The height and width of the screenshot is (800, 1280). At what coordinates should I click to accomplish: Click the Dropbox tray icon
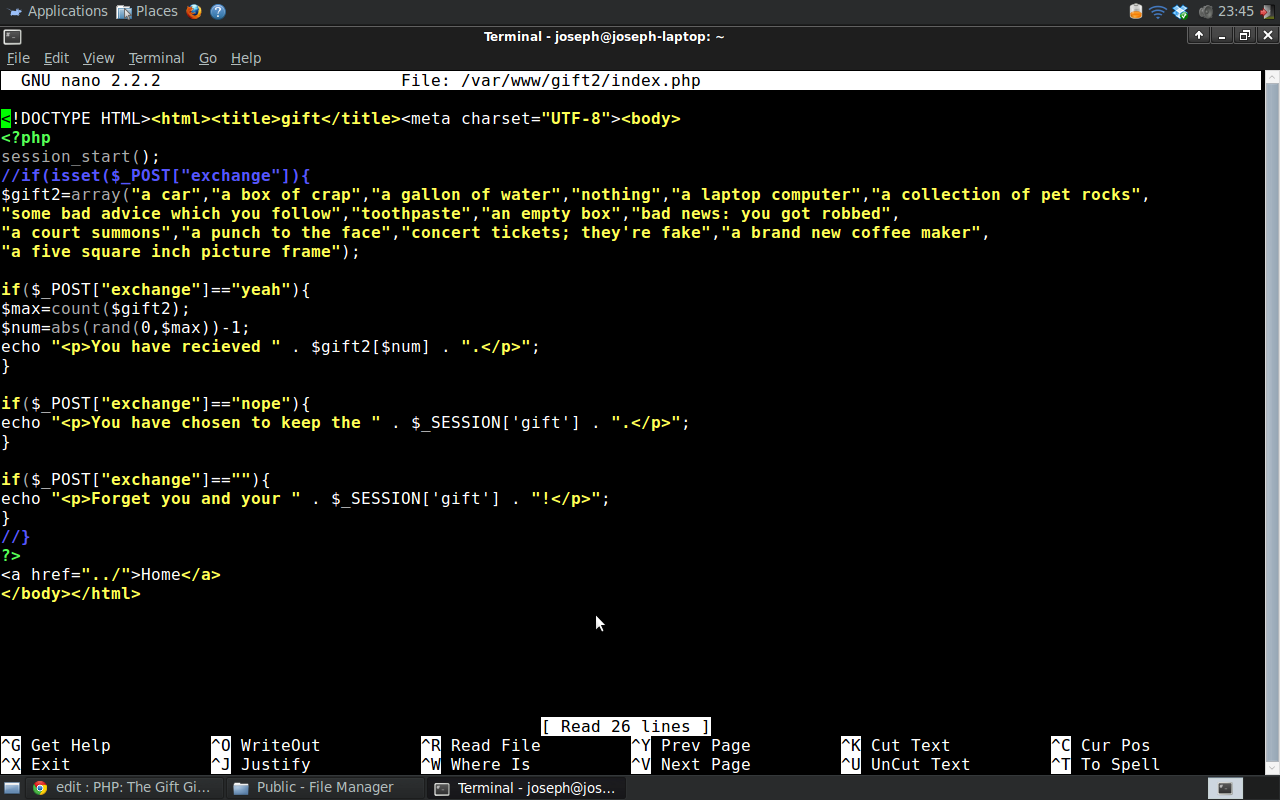[1180, 11]
